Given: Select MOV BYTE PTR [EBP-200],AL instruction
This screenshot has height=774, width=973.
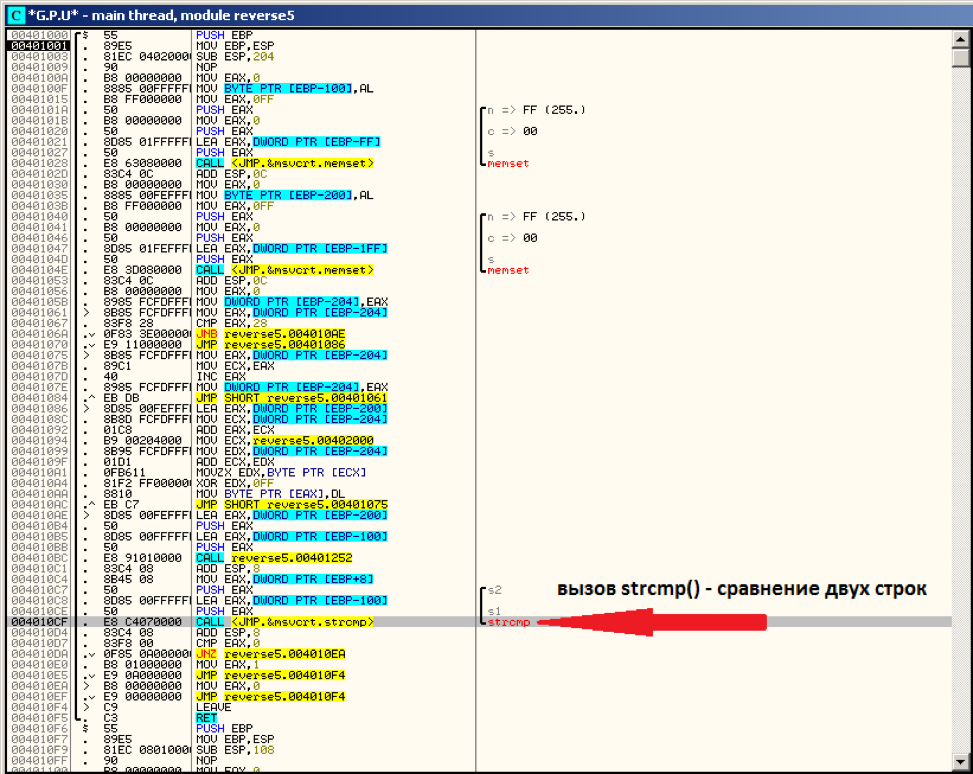Looking at the screenshot, I should click(285, 196).
